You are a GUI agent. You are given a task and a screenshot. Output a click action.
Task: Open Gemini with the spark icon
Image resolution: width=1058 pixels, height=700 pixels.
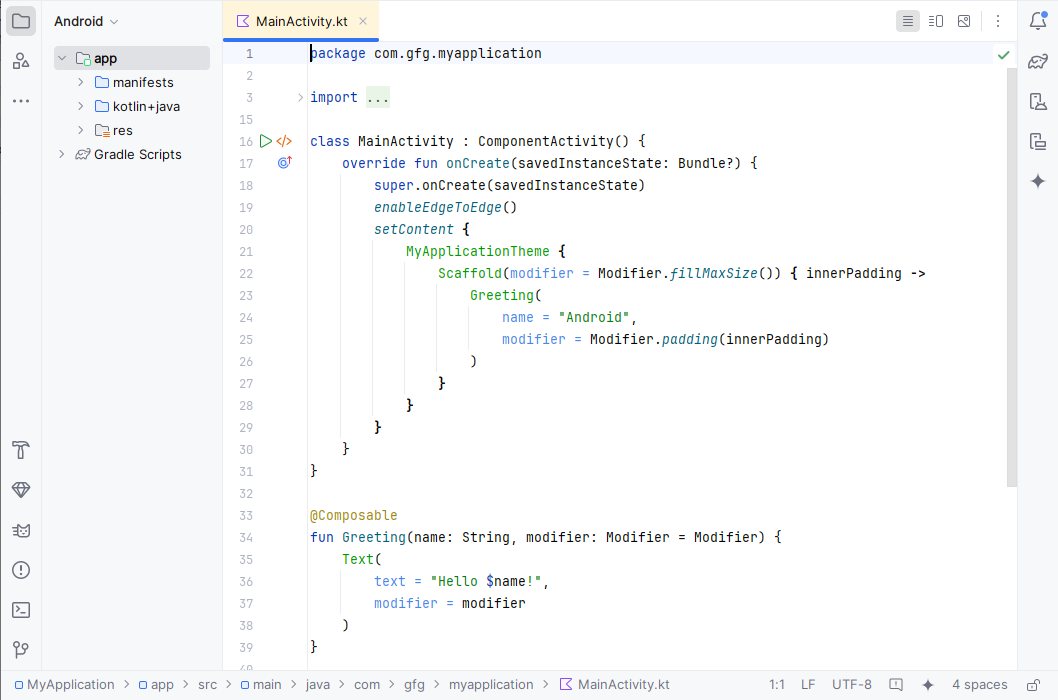pyautogui.click(x=1038, y=181)
